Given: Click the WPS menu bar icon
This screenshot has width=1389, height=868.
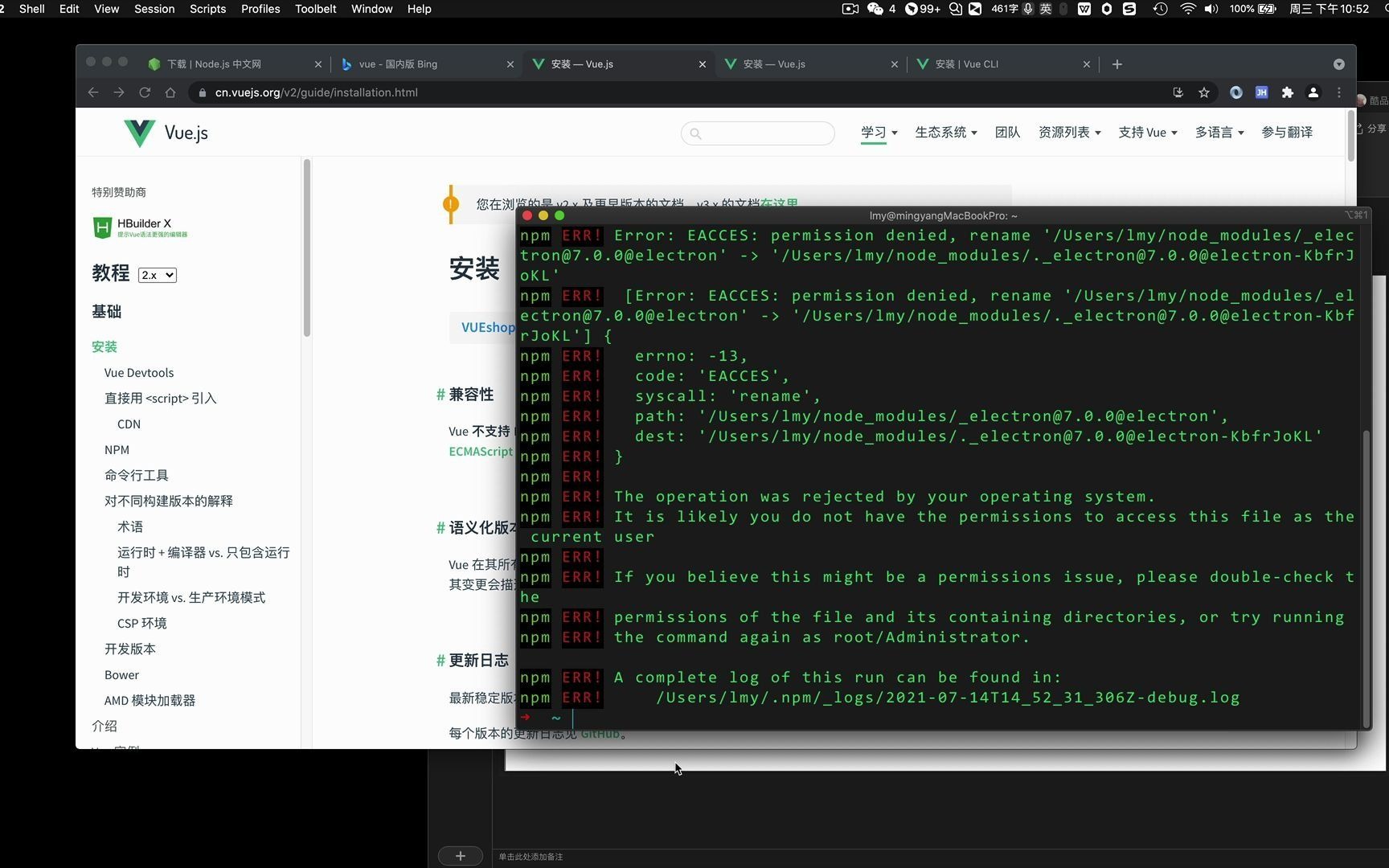Looking at the screenshot, I should (x=1084, y=9).
